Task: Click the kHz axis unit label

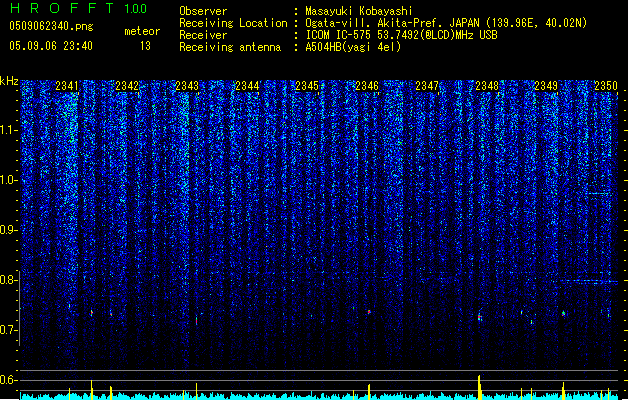Action: [9, 81]
